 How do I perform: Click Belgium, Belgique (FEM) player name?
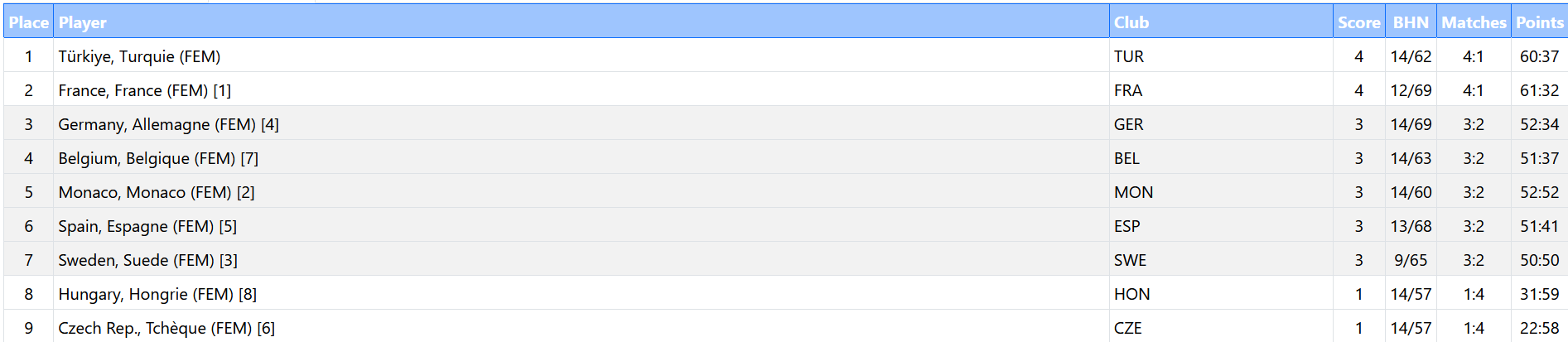(157, 158)
